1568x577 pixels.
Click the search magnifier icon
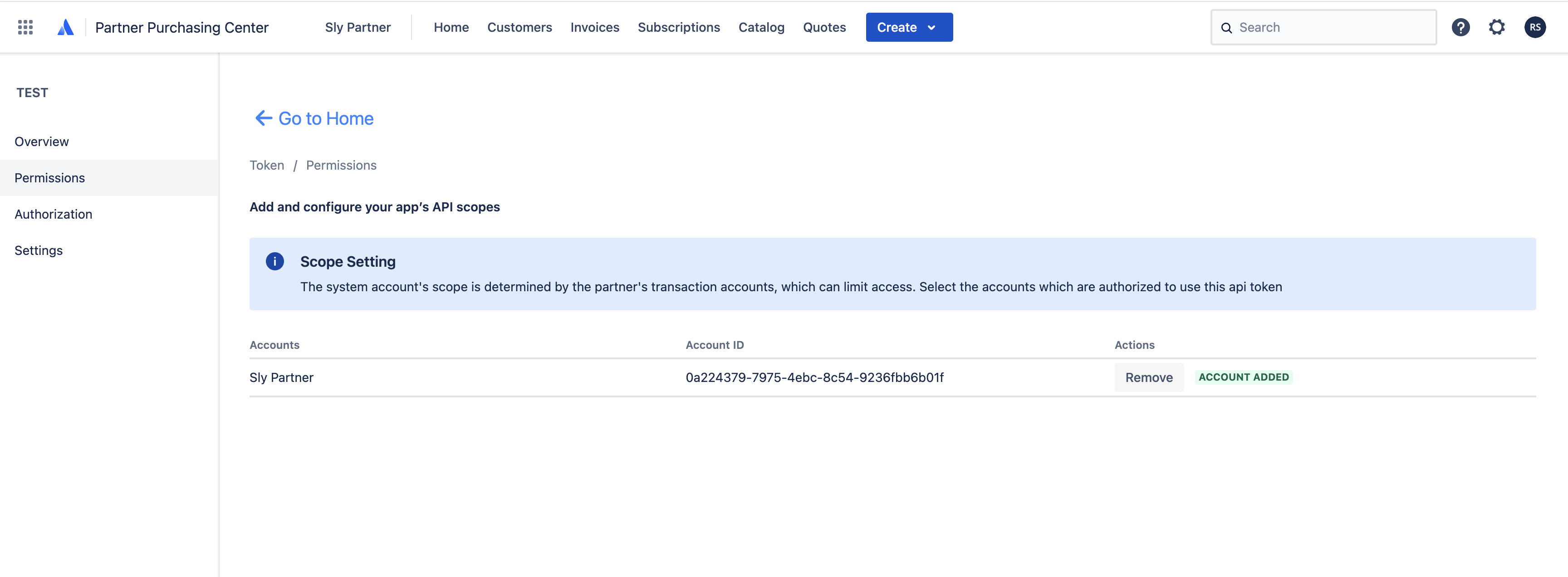[1226, 27]
